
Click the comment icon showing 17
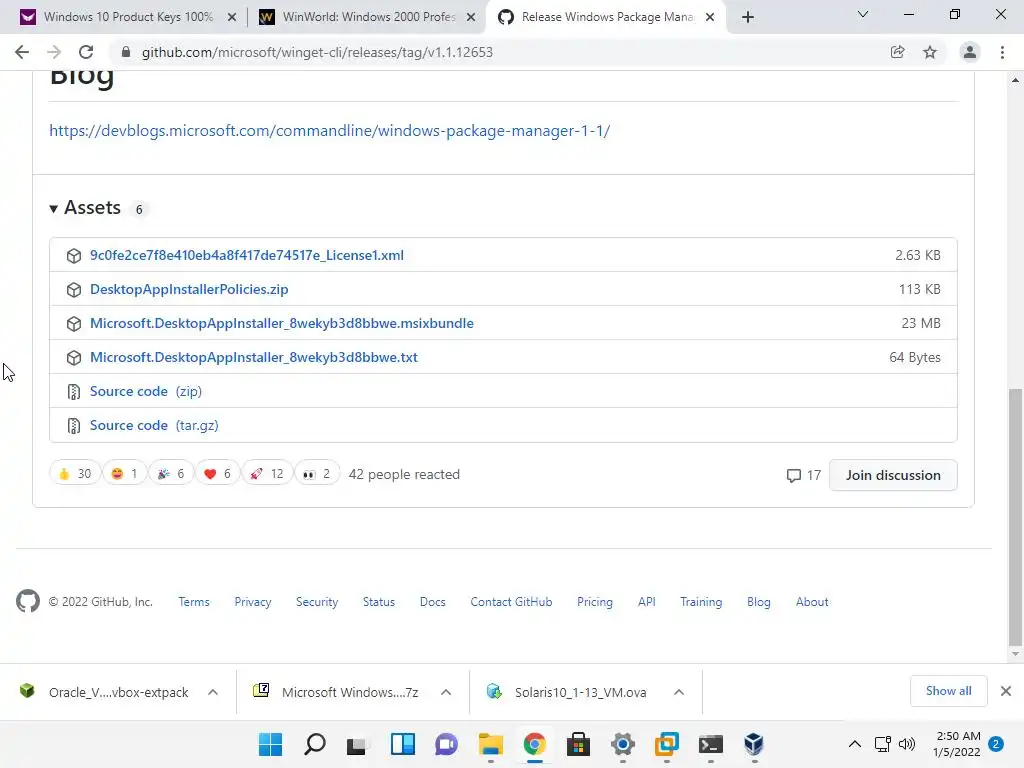pos(794,475)
